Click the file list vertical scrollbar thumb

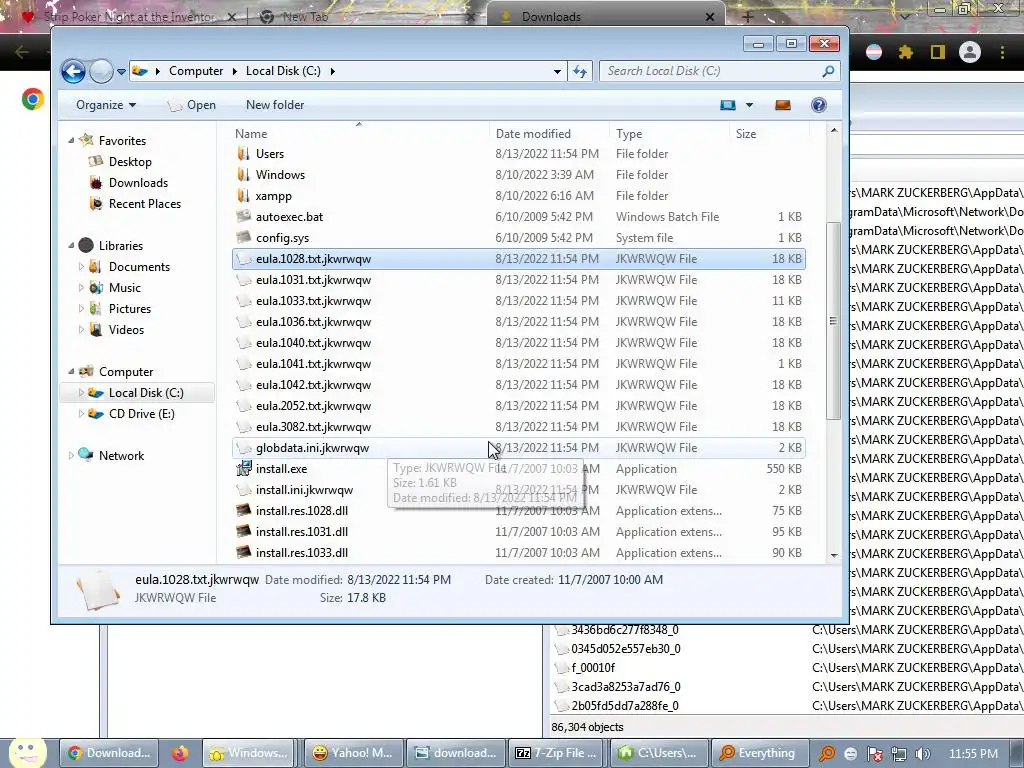833,321
